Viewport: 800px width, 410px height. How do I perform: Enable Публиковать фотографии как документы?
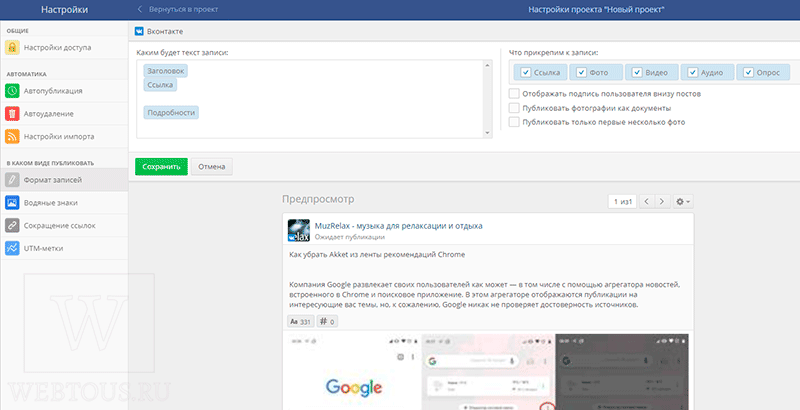pos(514,108)
